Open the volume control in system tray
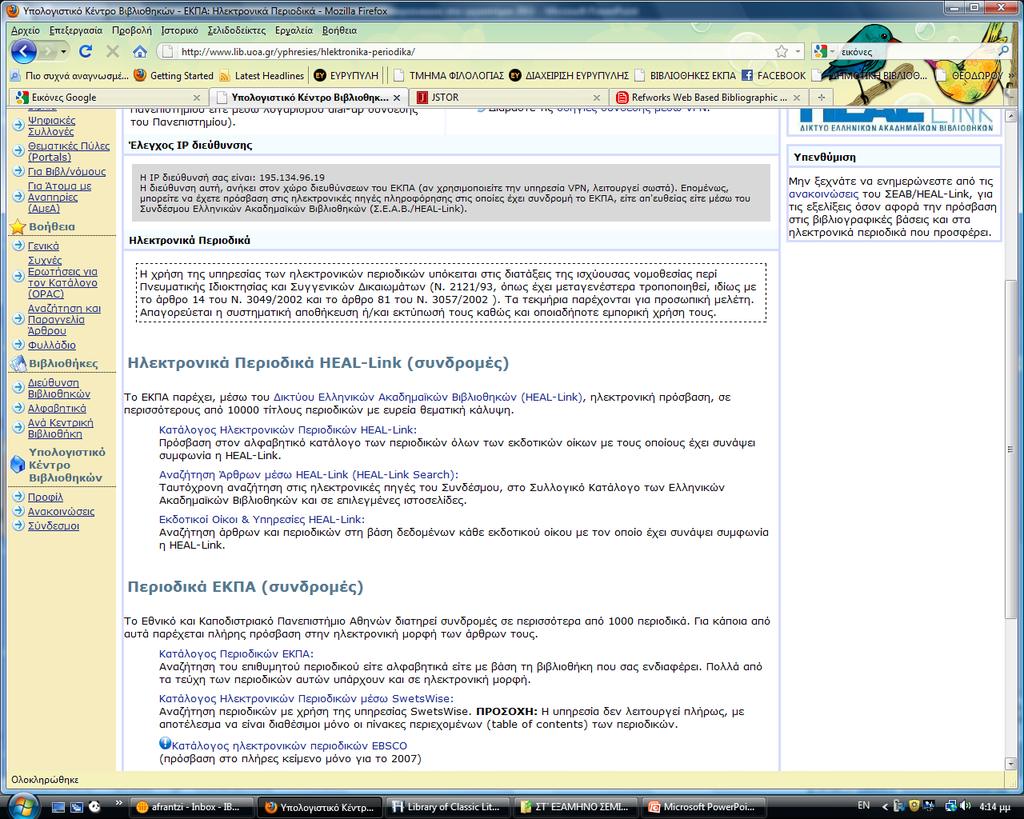This screenshot has height=819, width=1024. [x=967, y=806]
